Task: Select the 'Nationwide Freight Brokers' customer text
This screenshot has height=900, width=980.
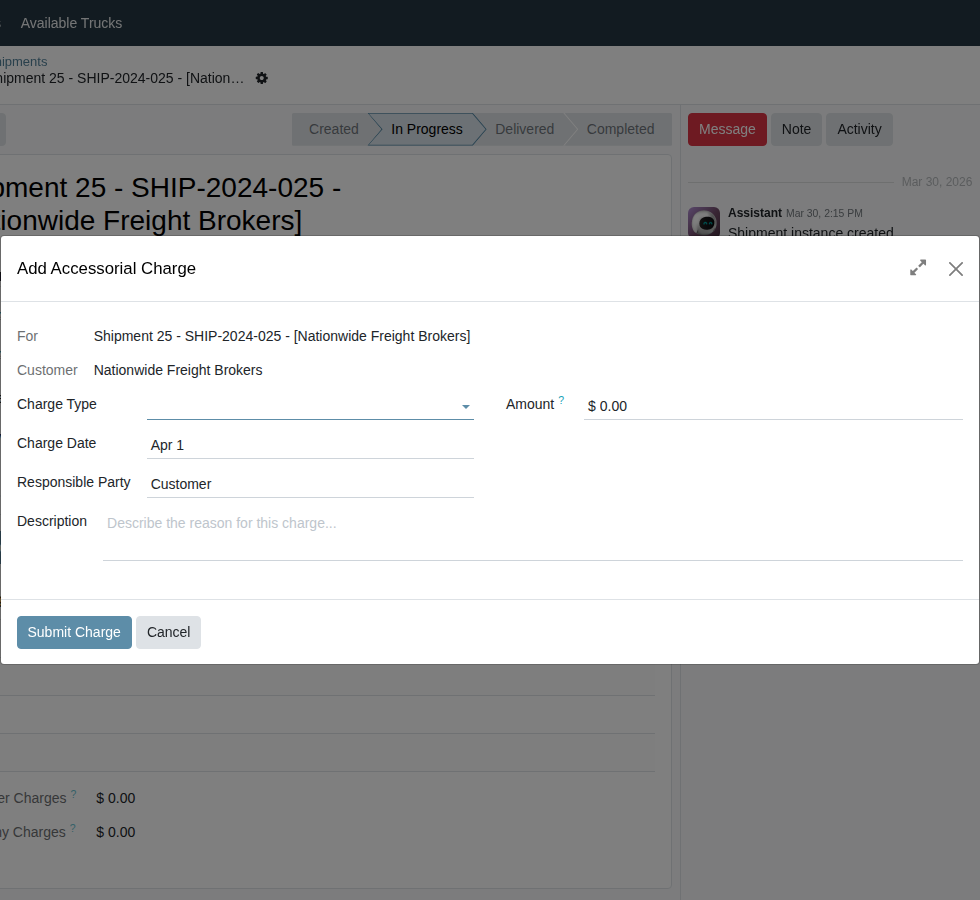Action: coord(178,370)
